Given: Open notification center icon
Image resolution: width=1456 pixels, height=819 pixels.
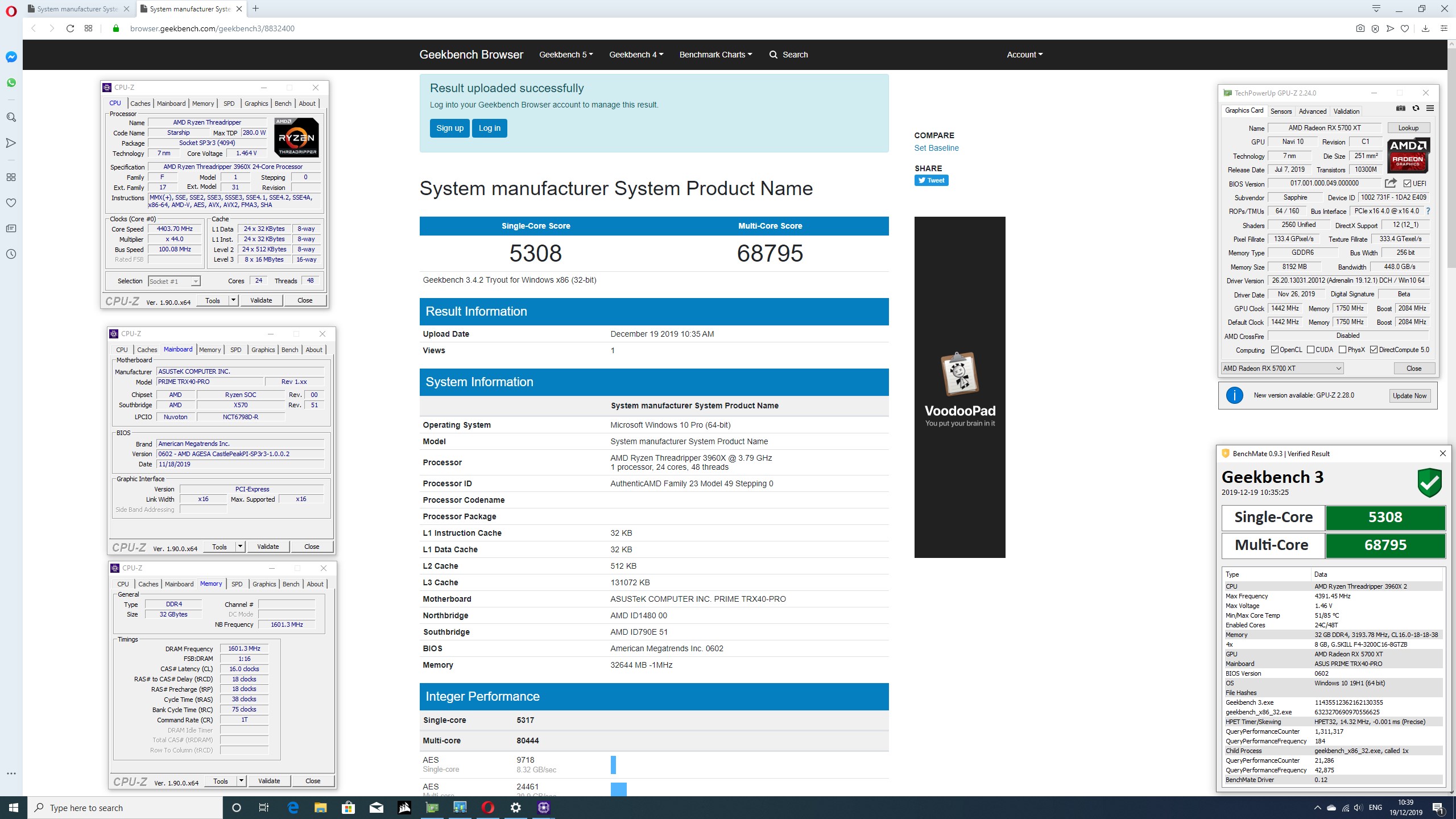Looking at the screenshot, I should [x=1438, y=808].
